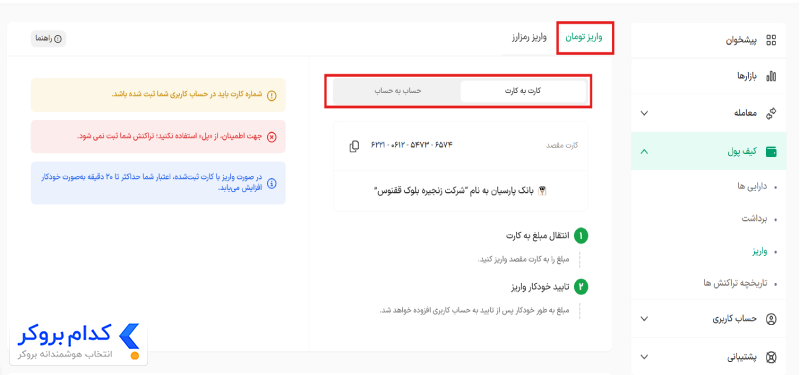Click the yellow warning notice icon
800x375 pixels.
coord(272,95)
